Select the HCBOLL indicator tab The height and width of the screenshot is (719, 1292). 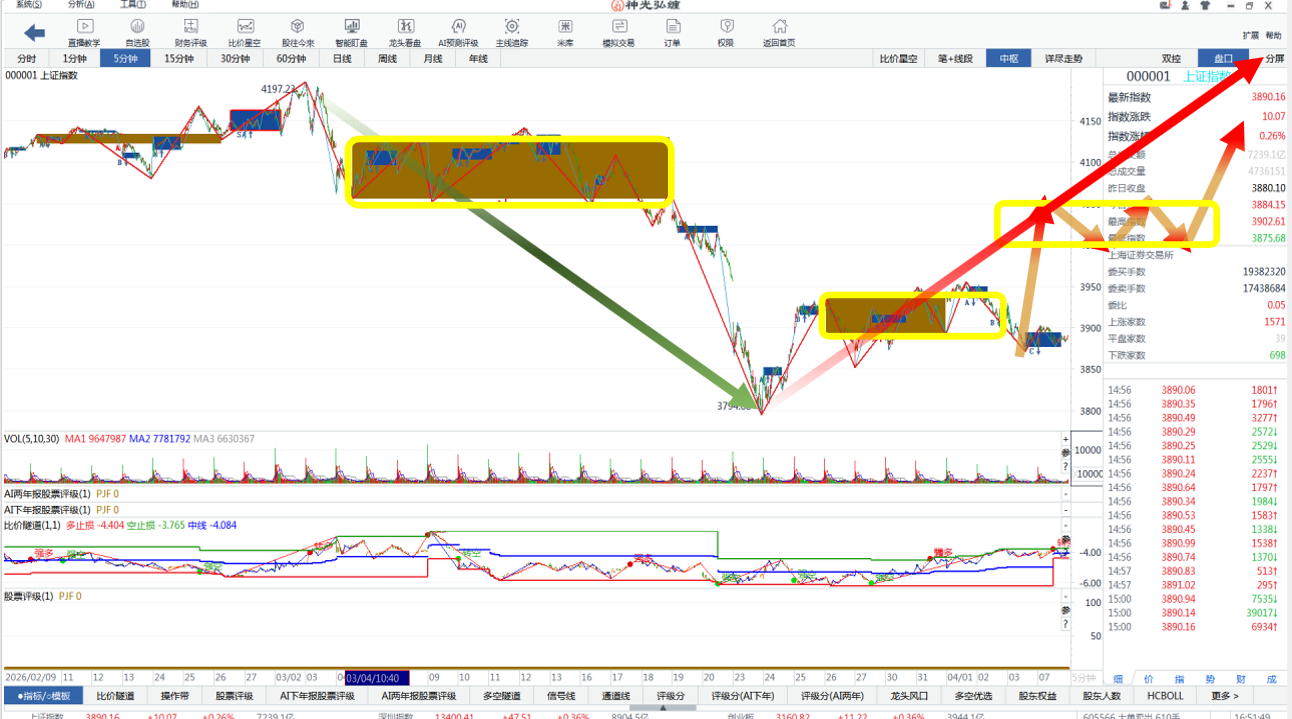pyautogui.click(x=1165, y=696)
